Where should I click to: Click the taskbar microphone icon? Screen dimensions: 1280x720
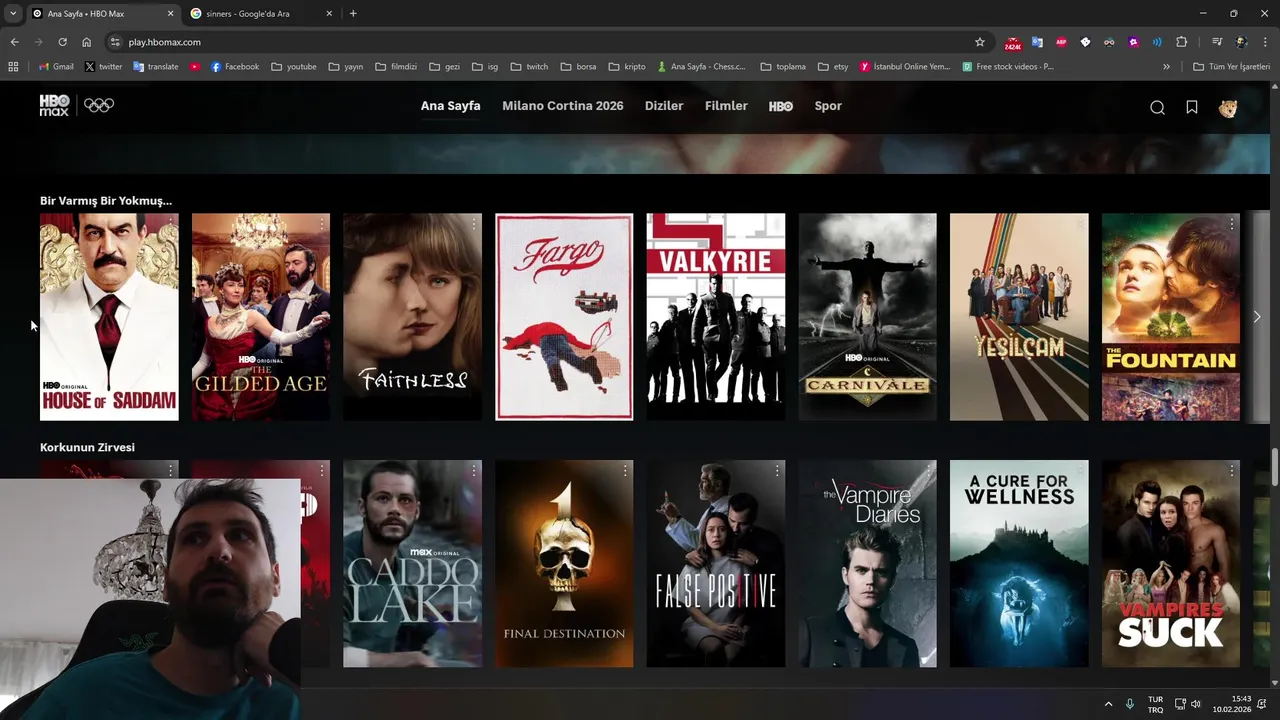pyautogui.click(x=1130, y=704)
